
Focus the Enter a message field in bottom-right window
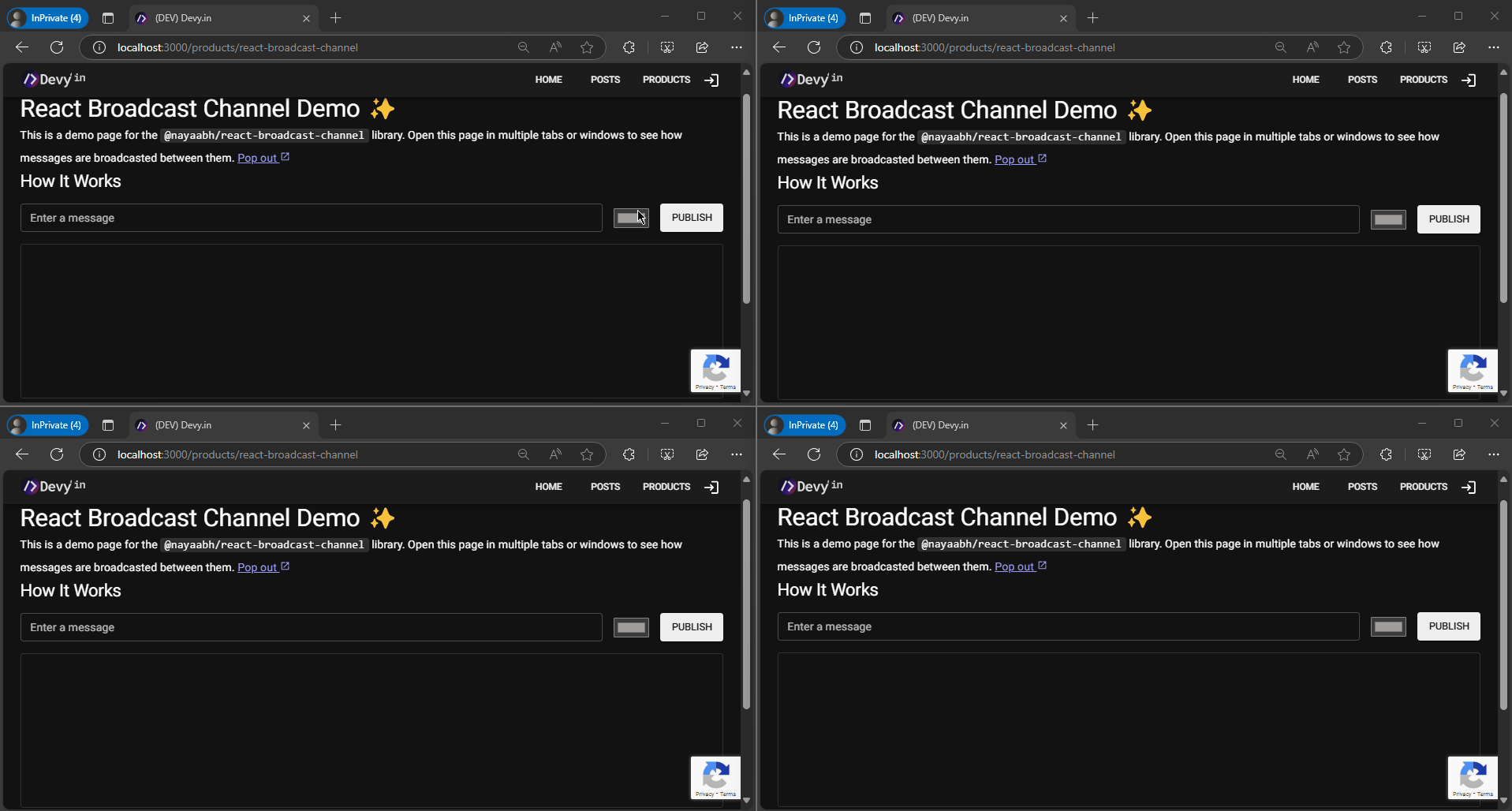click(1069, 626)
